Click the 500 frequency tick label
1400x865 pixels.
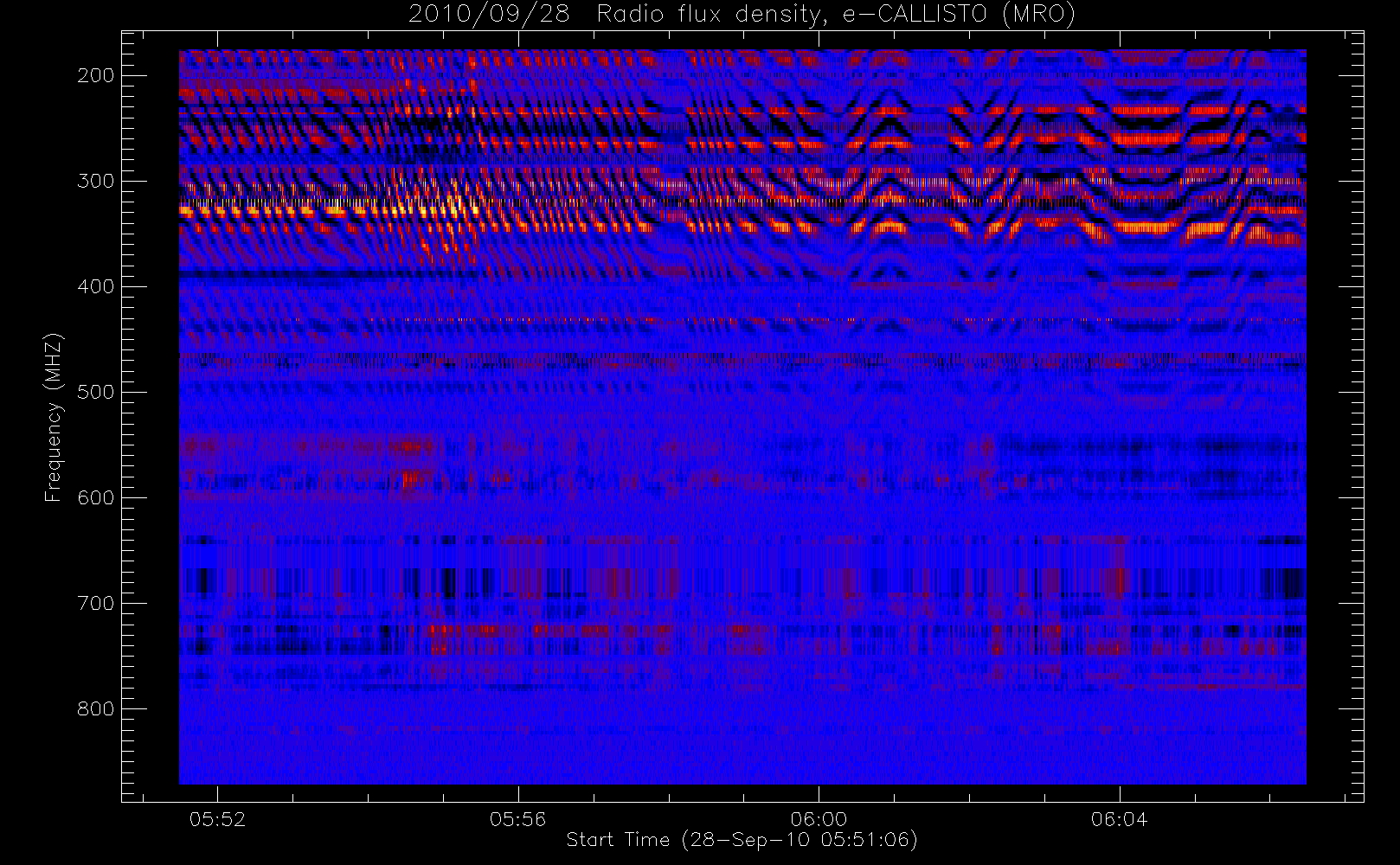(x=95, y=392)
